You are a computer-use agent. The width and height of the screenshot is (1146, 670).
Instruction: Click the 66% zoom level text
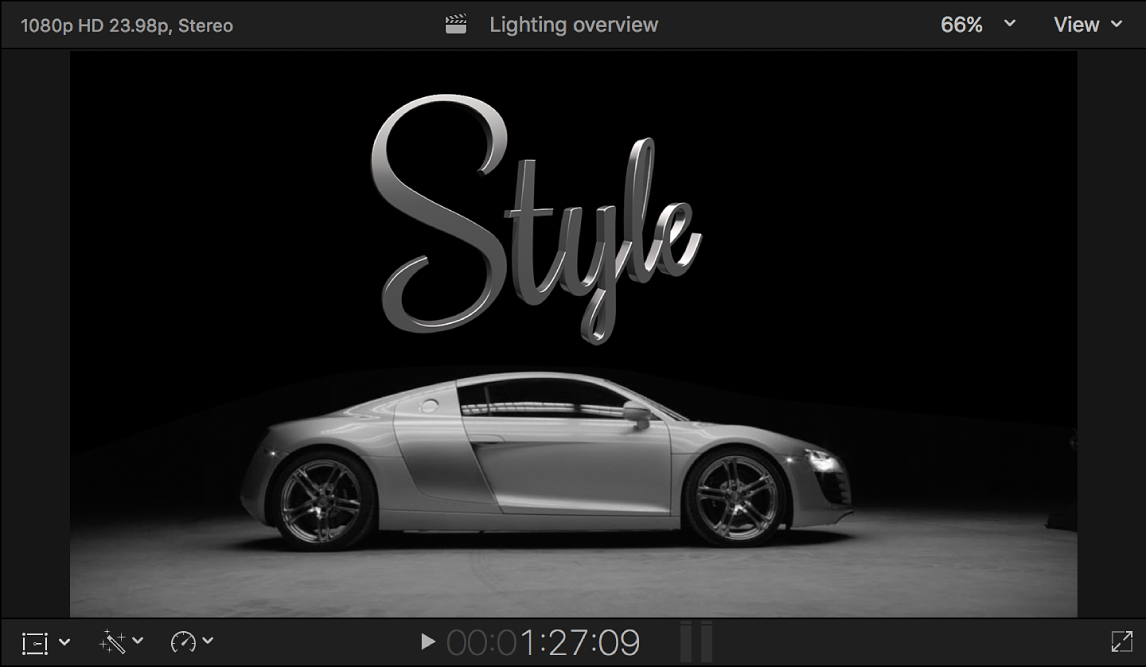(961, 24)
